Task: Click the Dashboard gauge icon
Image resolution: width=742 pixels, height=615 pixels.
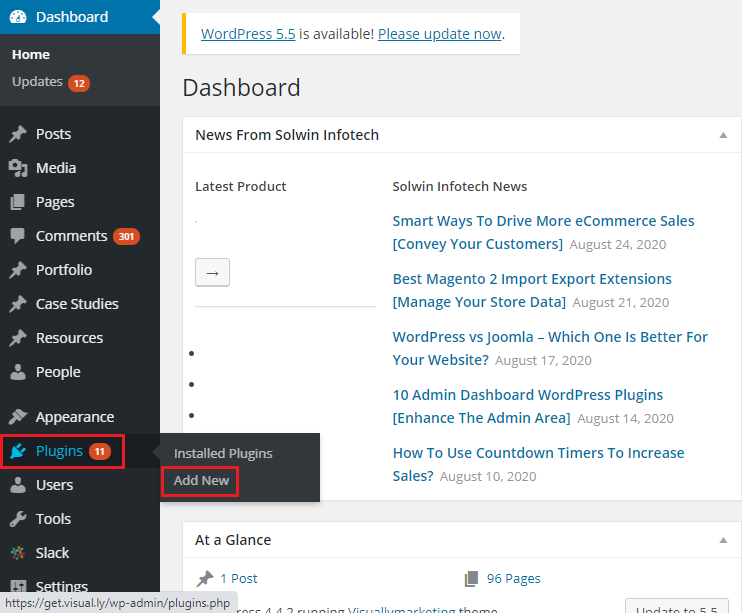Action: [x=18, y=17]
